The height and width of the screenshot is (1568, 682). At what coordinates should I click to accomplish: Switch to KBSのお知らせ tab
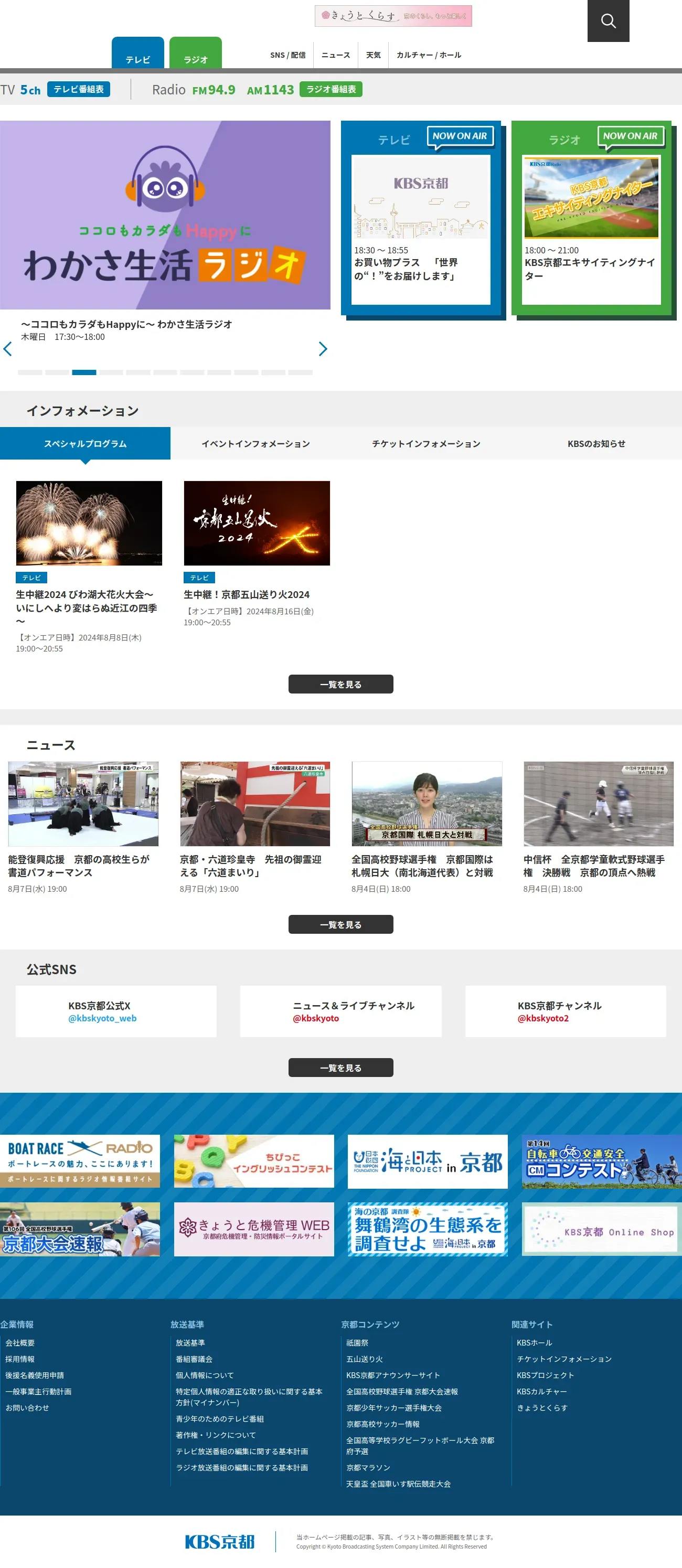(597, 444)
